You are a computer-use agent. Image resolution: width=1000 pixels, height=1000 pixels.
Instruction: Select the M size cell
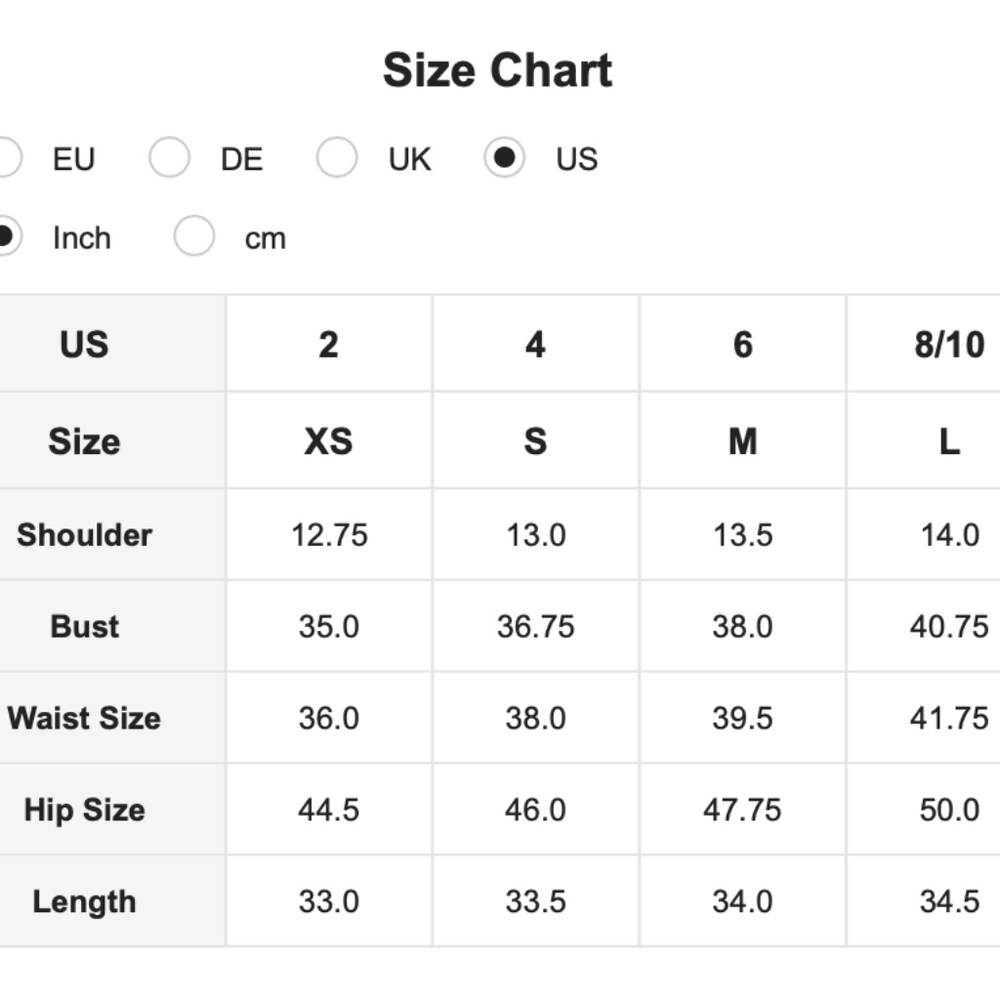pos(742,441)
